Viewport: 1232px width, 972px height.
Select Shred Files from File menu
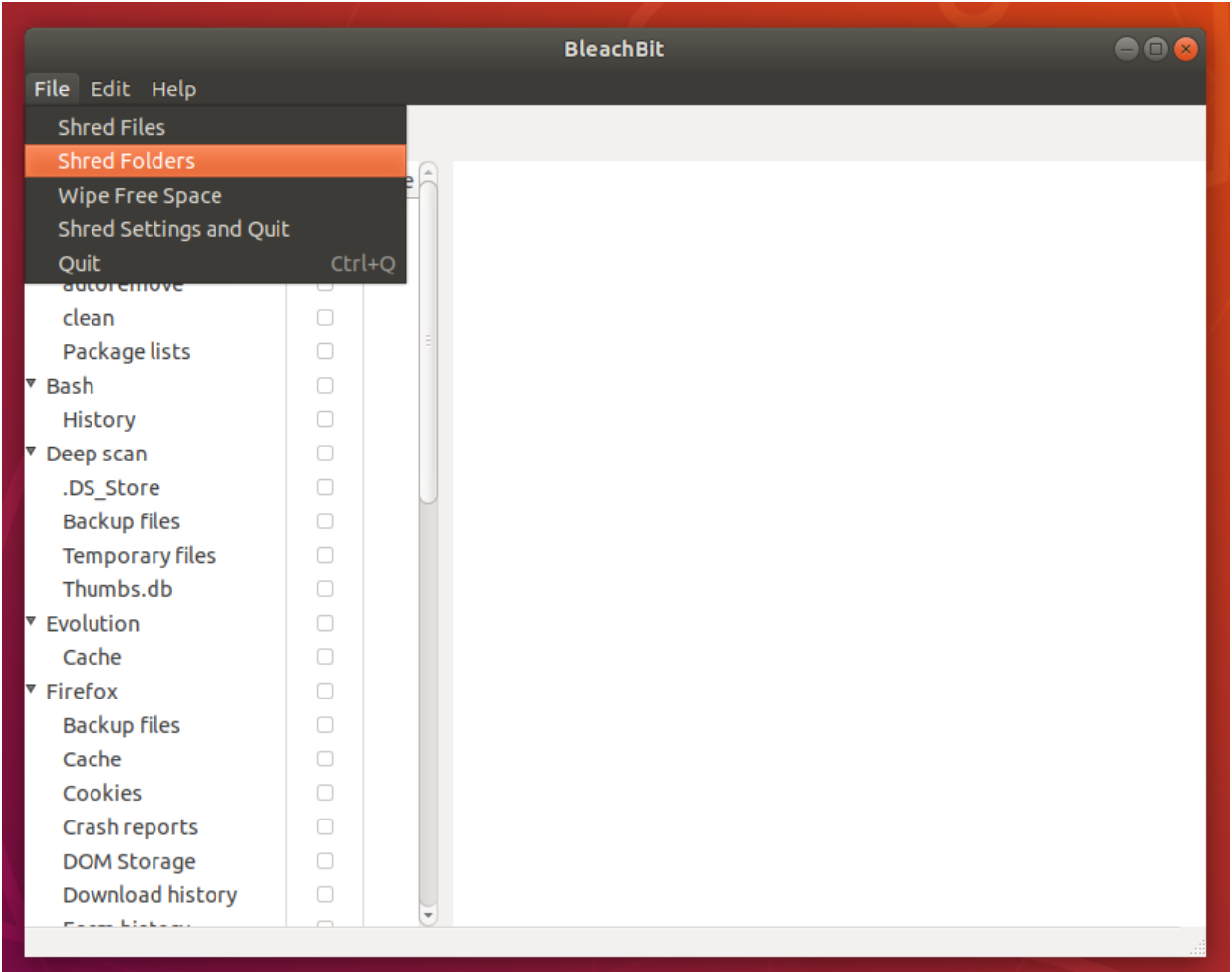point(111,127)
